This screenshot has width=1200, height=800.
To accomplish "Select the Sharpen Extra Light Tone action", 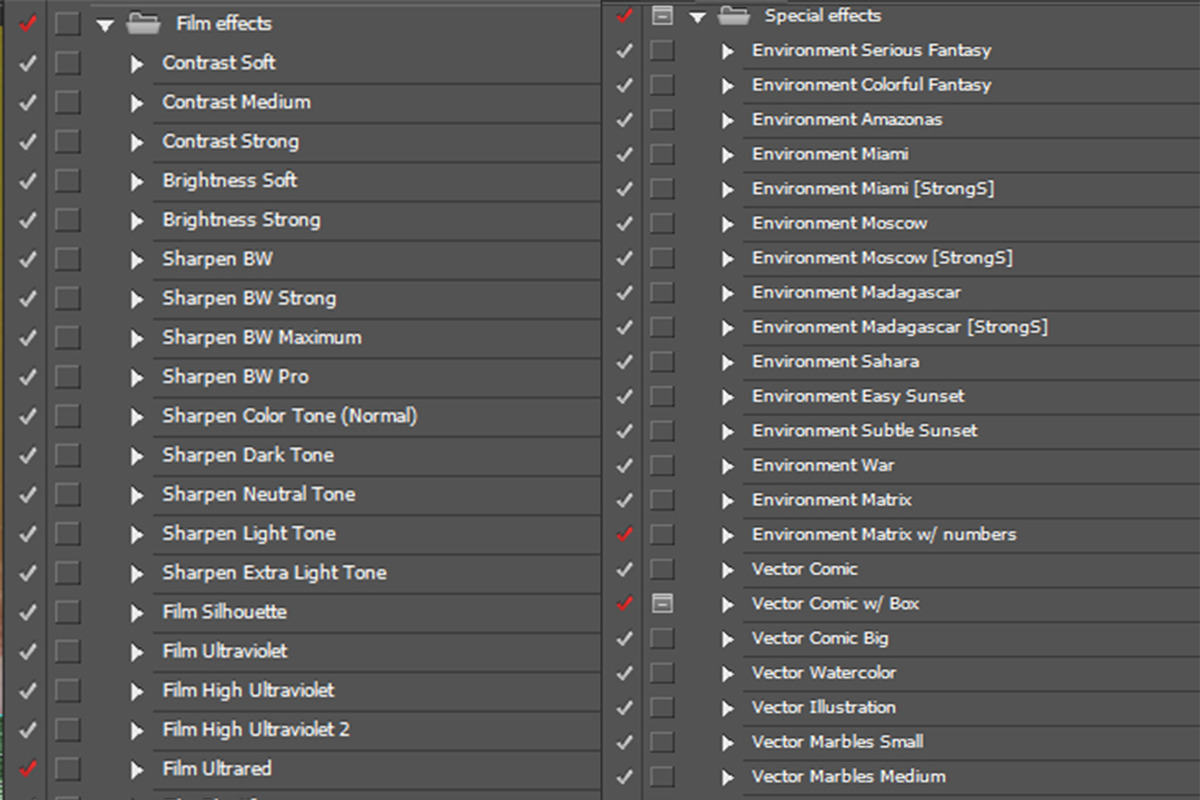I will pos(274,573).
